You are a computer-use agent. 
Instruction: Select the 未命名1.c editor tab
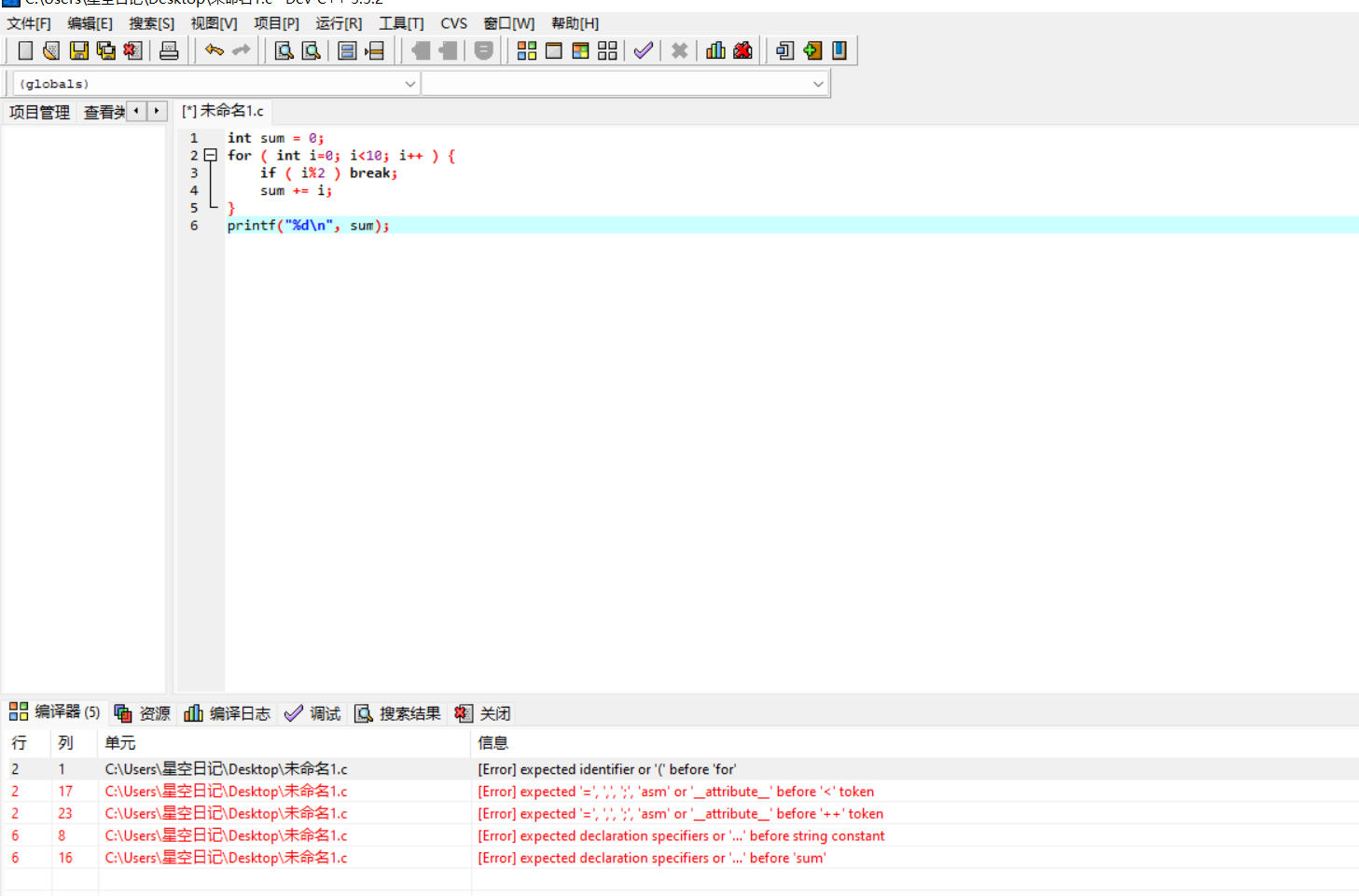222,111
